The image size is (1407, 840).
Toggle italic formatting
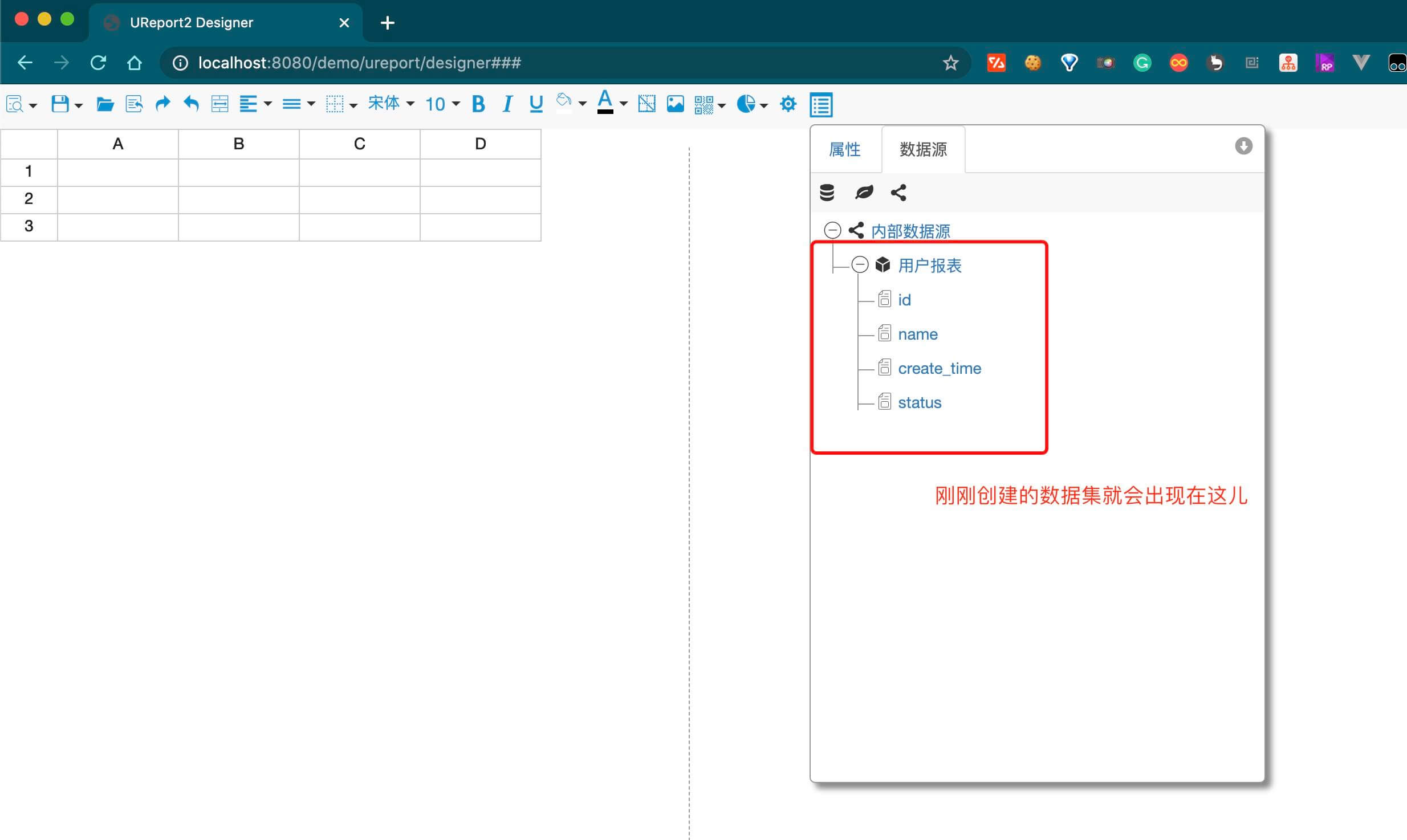(507, 104)
